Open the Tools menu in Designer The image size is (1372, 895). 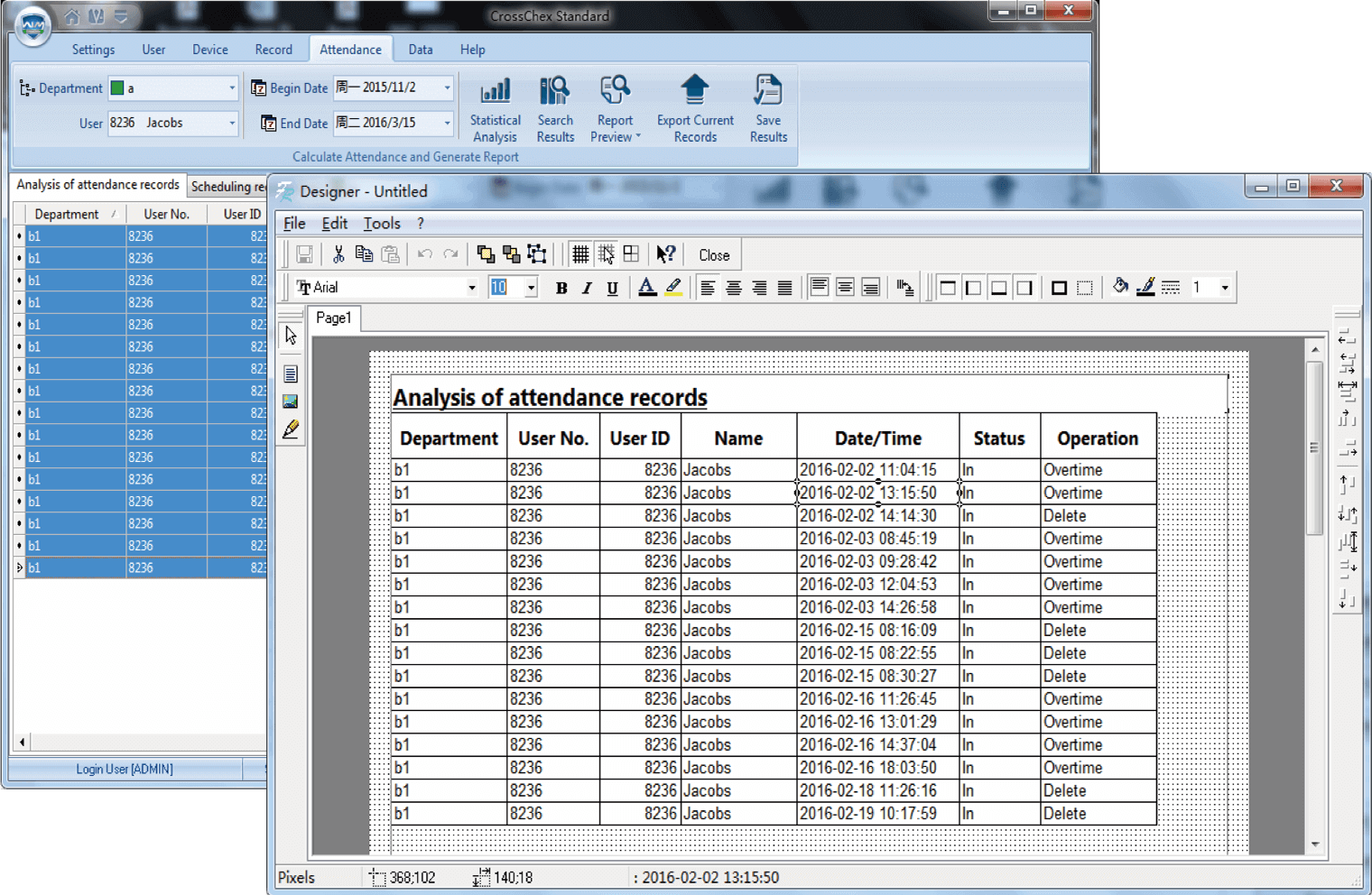[381, 224]
